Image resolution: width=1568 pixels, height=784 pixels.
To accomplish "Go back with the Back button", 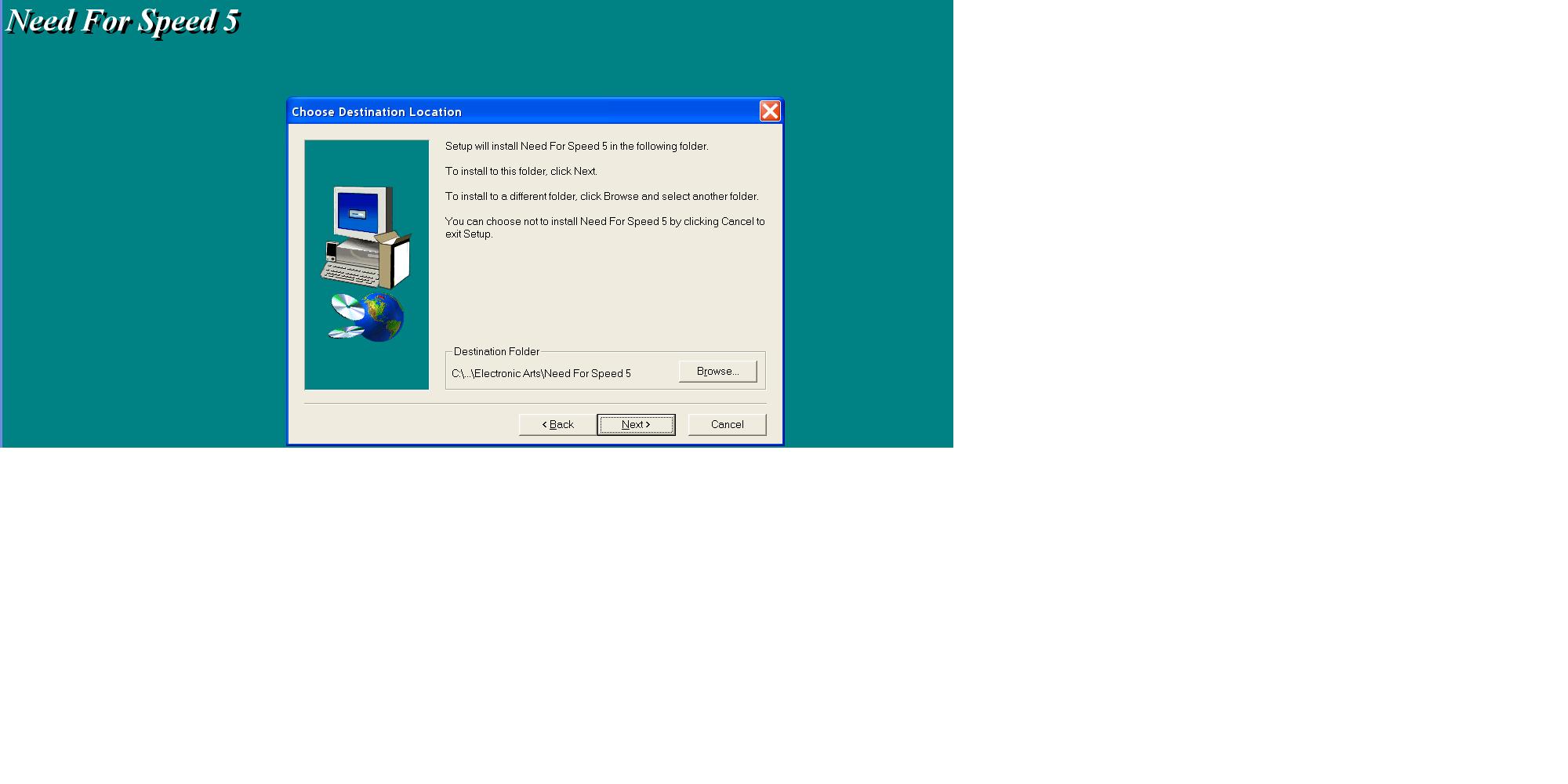I will tap(558, 425).
